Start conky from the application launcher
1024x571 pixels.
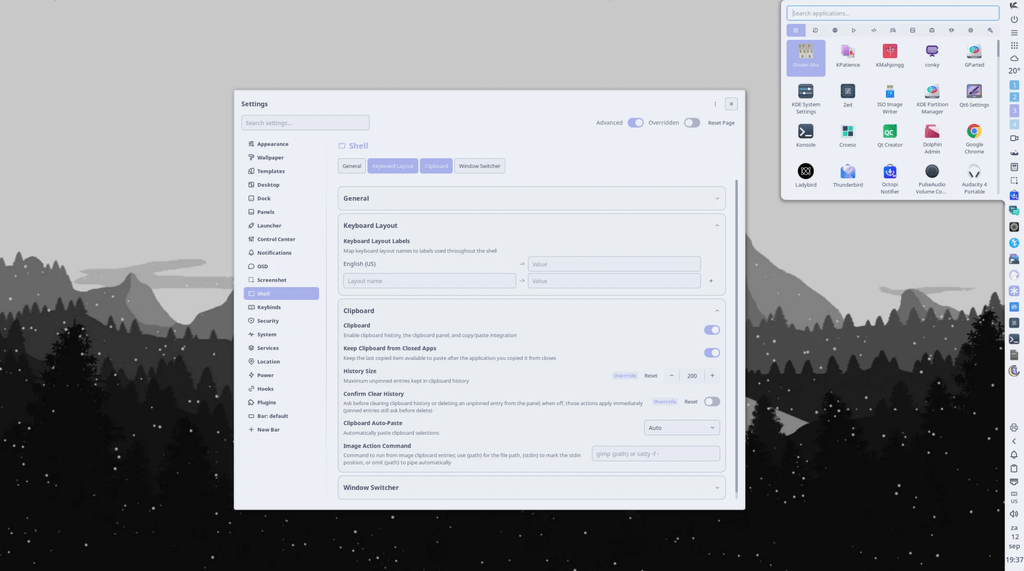pos(932,56)
